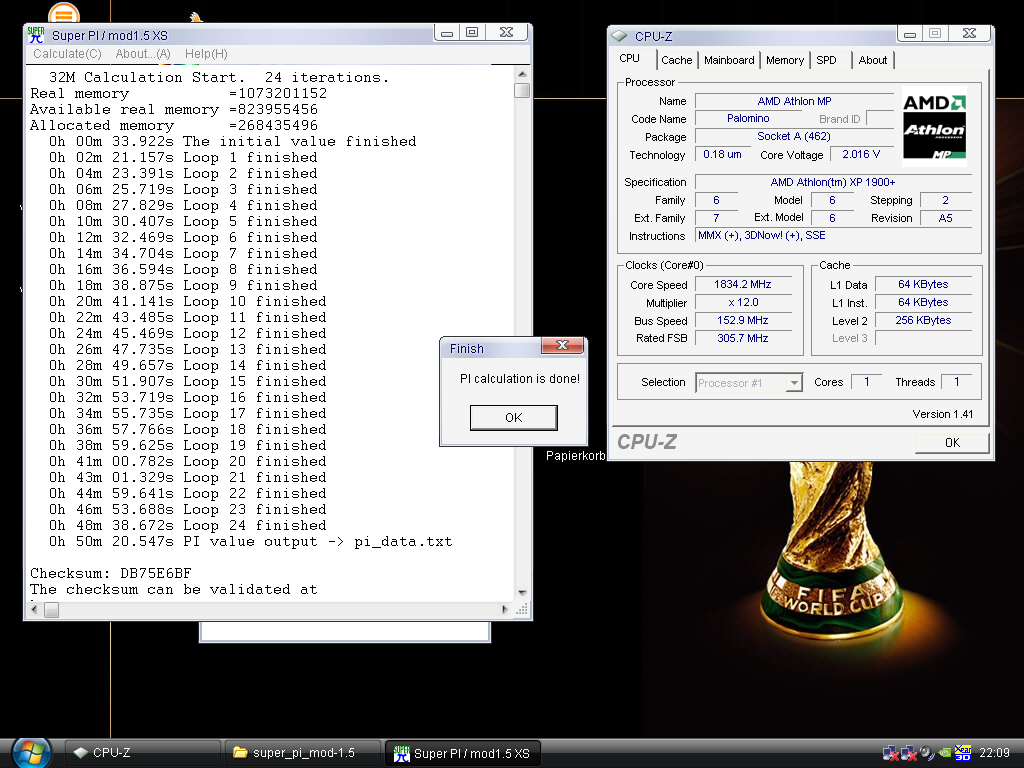Click the Super PI window title icon
This screenshot has height=768, width=1024.
pyautogui.click(x=36, y=35)
